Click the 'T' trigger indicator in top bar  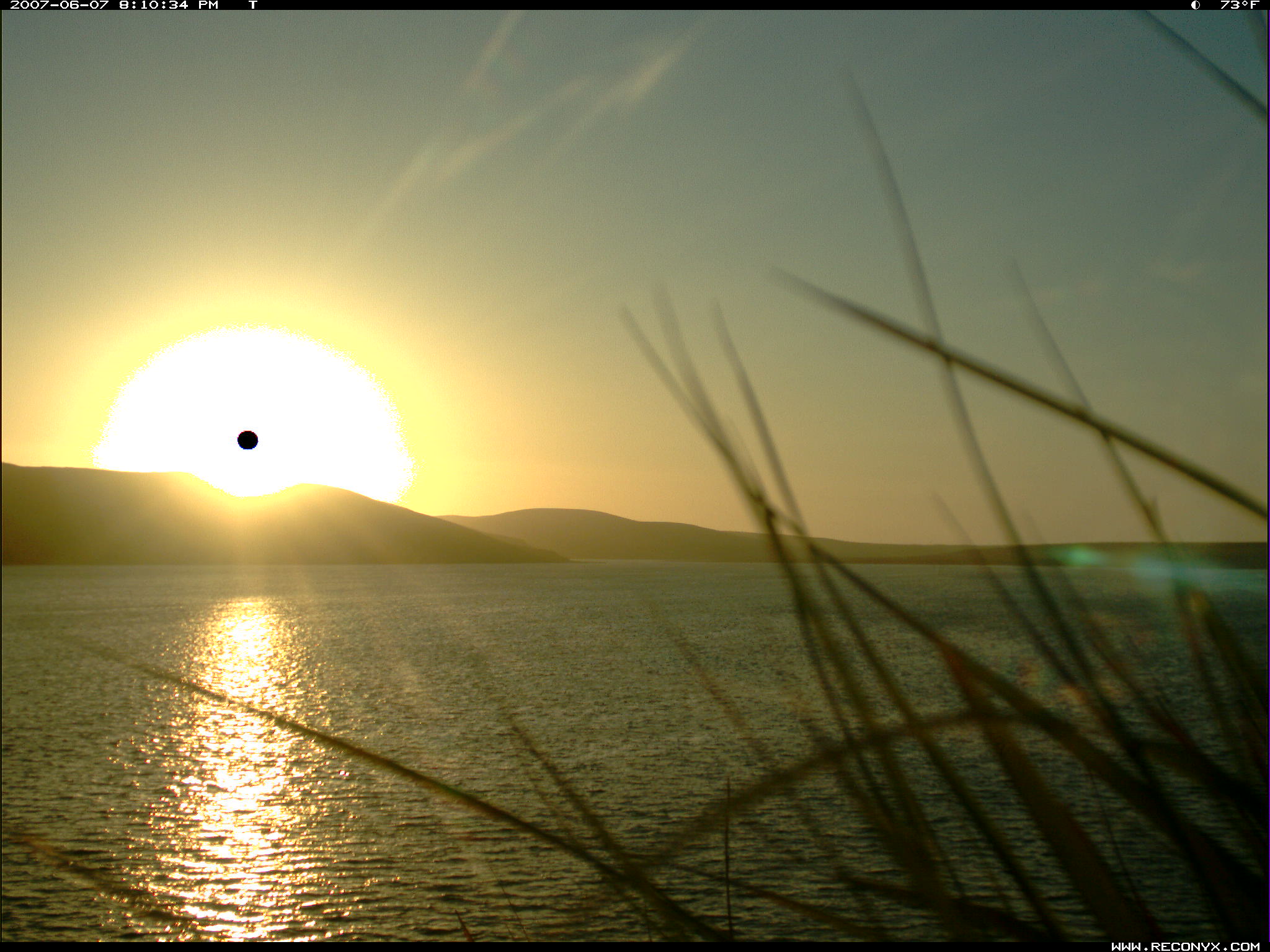pyautogui.click(x=252, y=5)
